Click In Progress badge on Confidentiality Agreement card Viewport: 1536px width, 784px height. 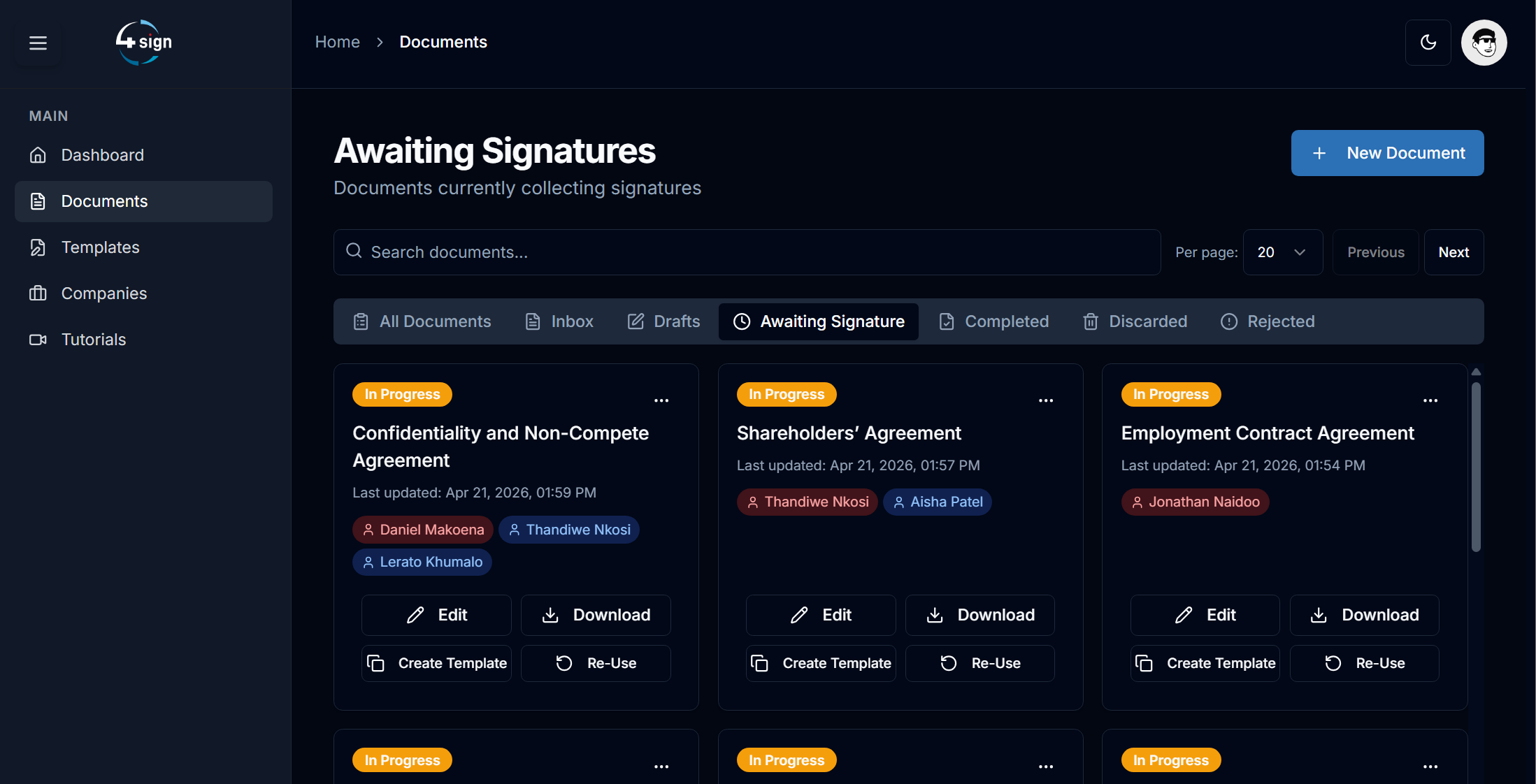(402, 394)
